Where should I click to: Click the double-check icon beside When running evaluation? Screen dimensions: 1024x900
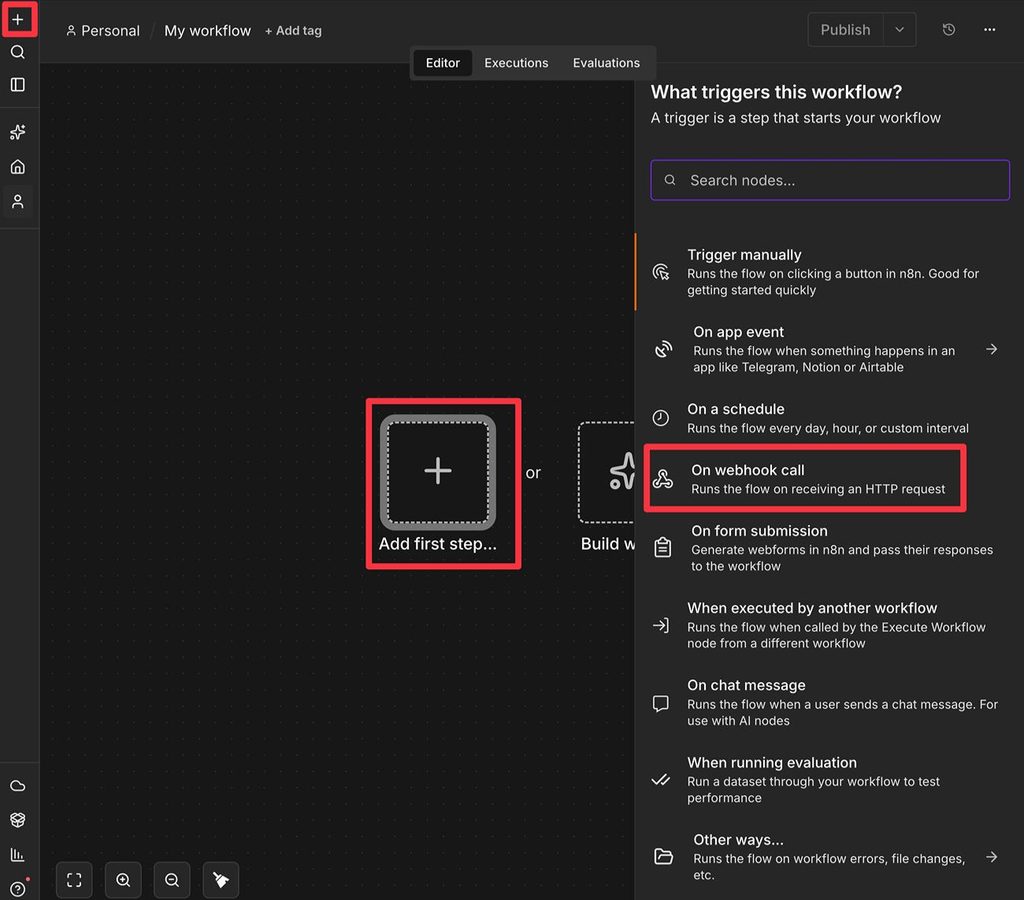pyautogui.click(x=660, y=780)
